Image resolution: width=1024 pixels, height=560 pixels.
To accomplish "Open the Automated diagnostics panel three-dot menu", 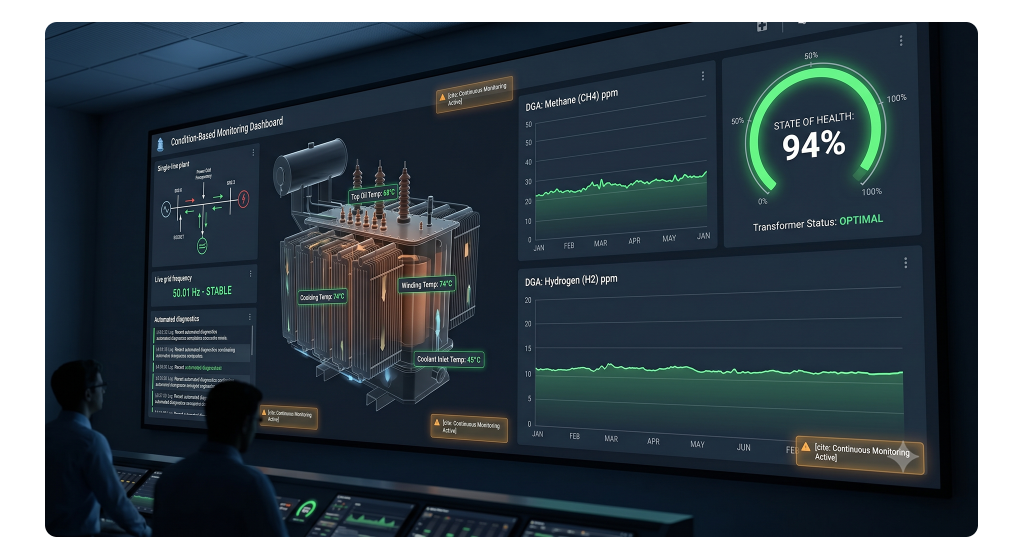I will (x=249, y=317).
